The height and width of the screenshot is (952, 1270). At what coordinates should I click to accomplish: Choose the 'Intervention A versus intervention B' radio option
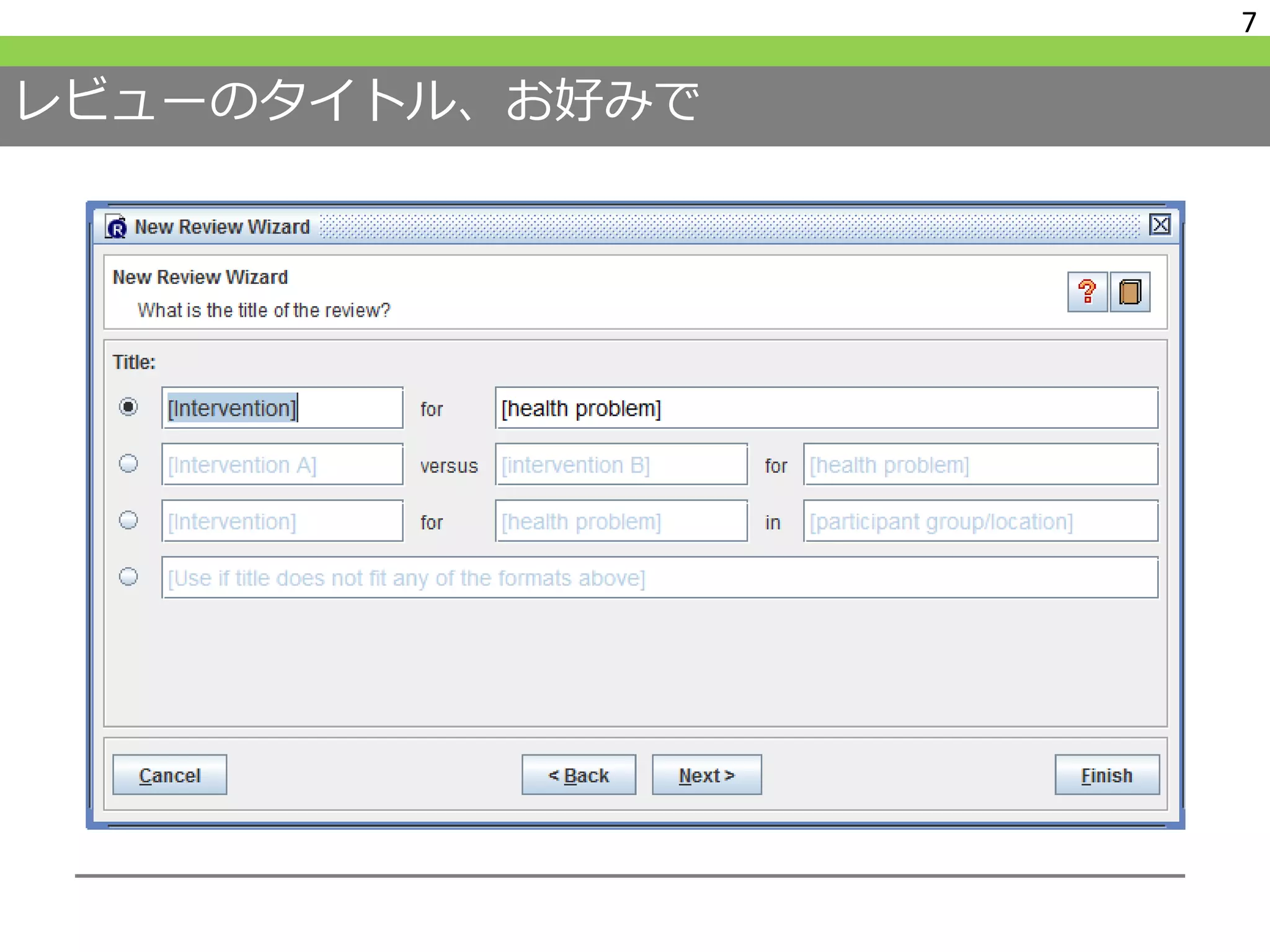128,464
